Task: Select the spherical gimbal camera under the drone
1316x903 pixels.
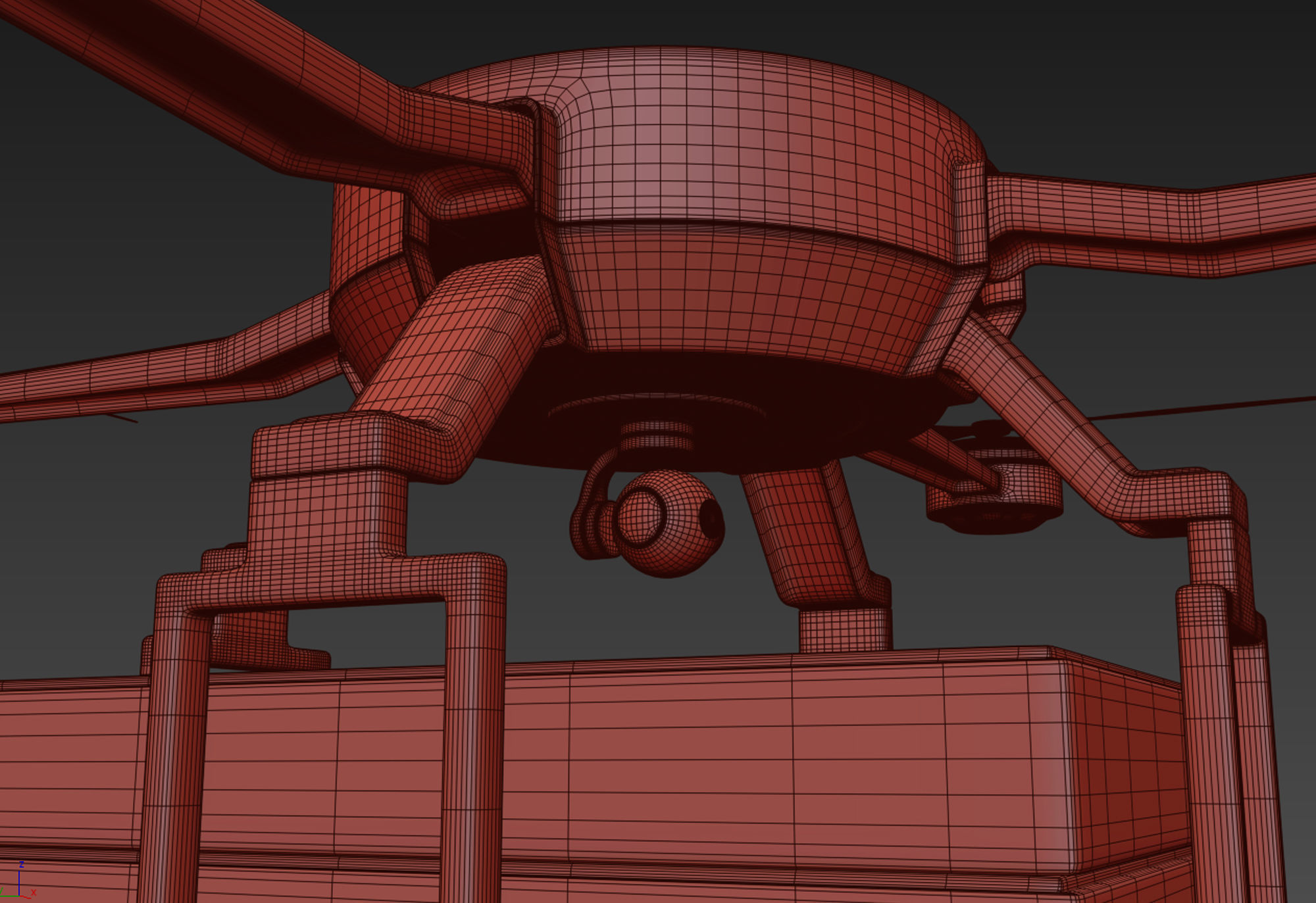Action: click(669, 523)
